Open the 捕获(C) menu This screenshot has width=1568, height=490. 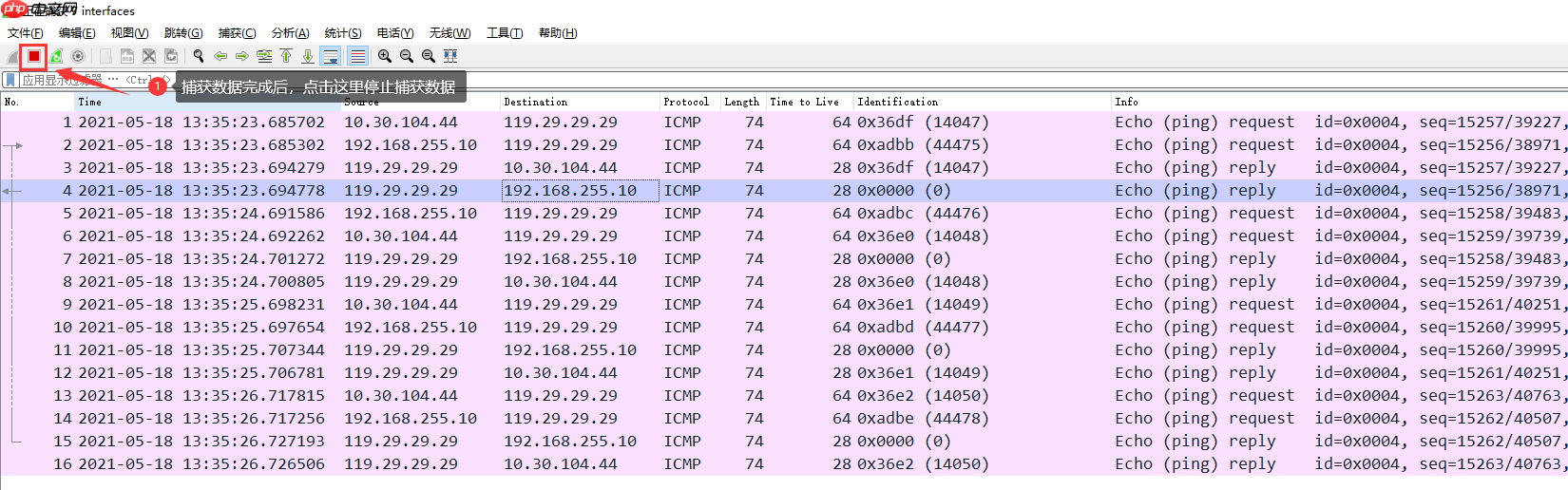237,33
